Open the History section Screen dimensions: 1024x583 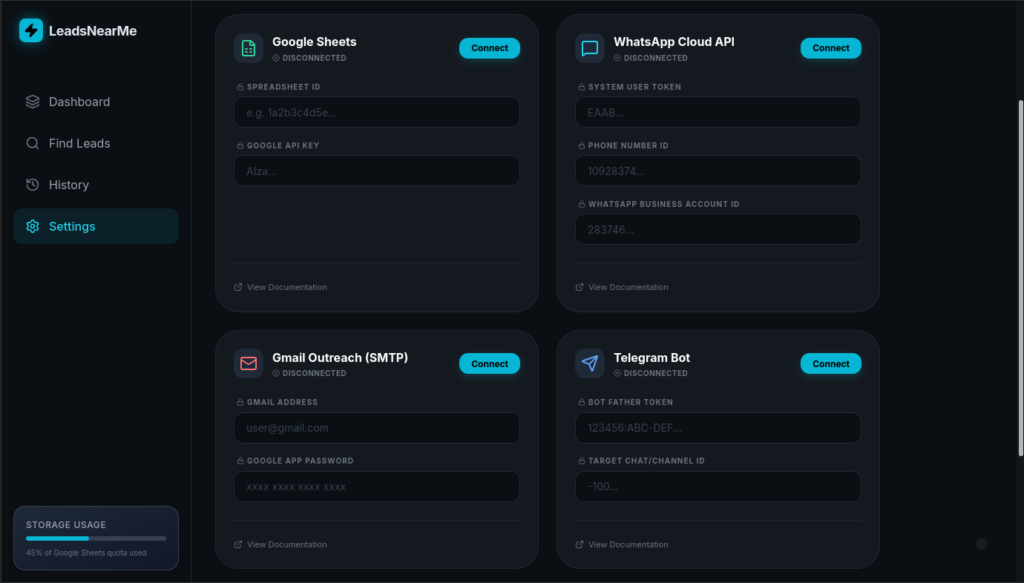click(96, 185)
